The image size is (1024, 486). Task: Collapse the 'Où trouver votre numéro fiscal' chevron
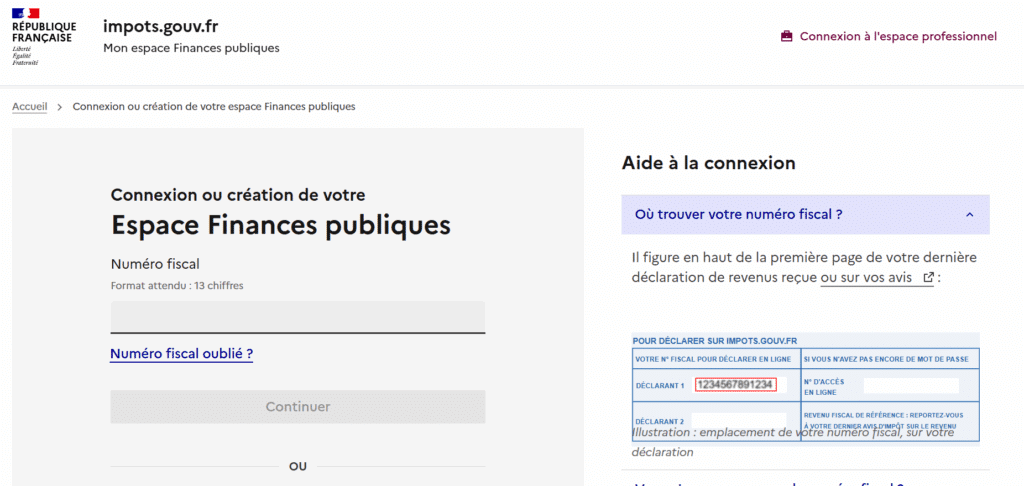[x=969, y=214]
